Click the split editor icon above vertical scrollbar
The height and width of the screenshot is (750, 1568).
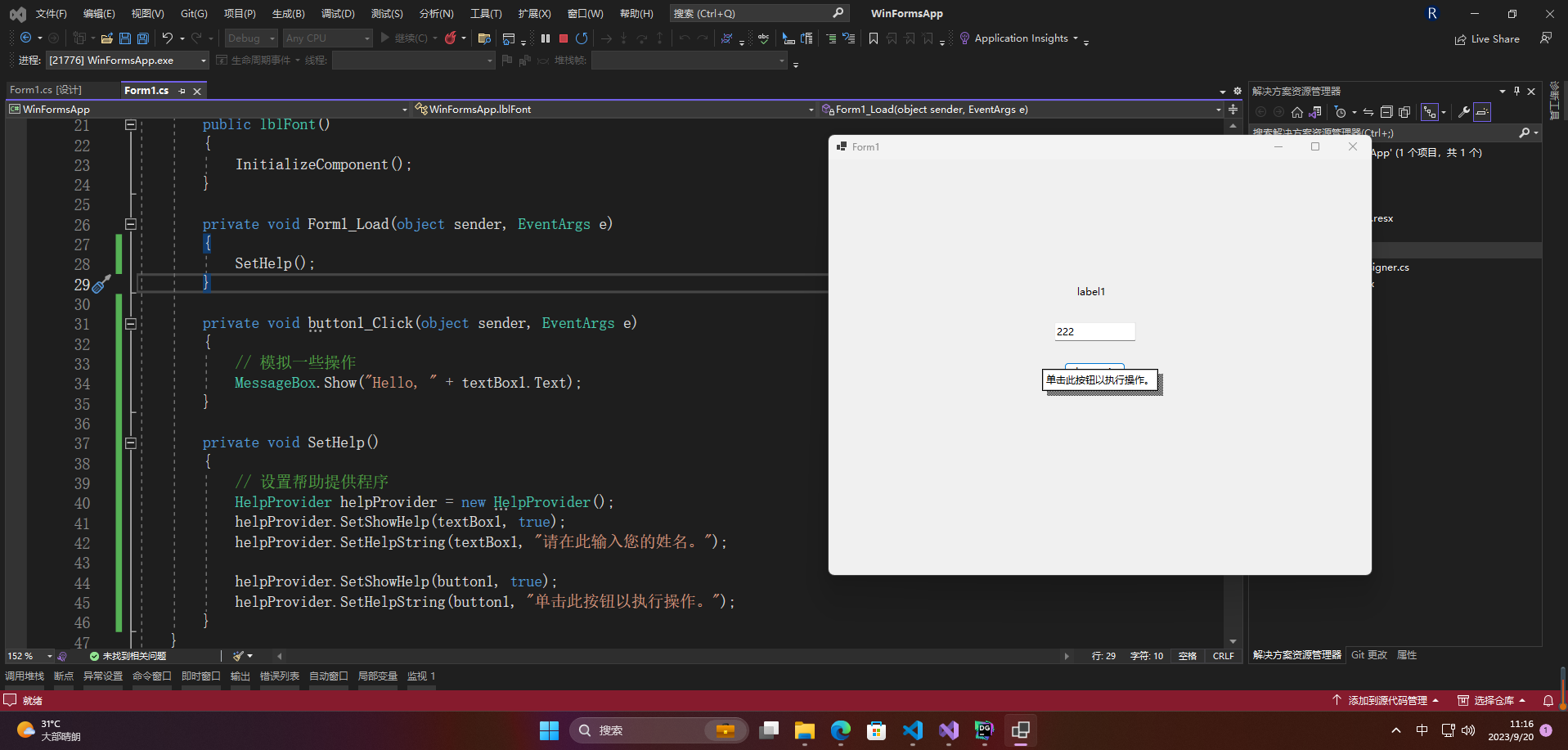pyautogui.click(x=1233, y=110)
